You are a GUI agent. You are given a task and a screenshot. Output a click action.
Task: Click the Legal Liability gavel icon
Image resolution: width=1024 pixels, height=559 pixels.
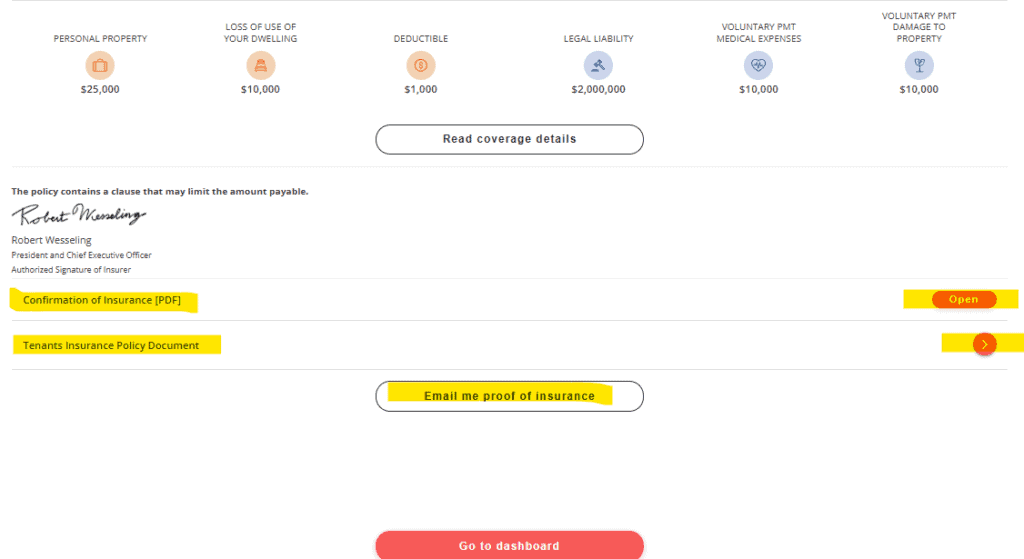click(598, 65)
